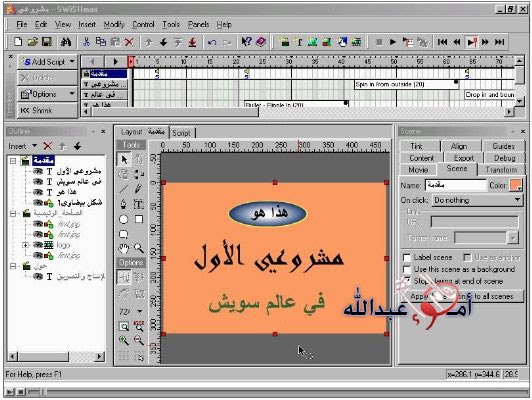The image size is (532, 400).
Task: Click the orange scene Color swatch
Action: pos(516,185)
